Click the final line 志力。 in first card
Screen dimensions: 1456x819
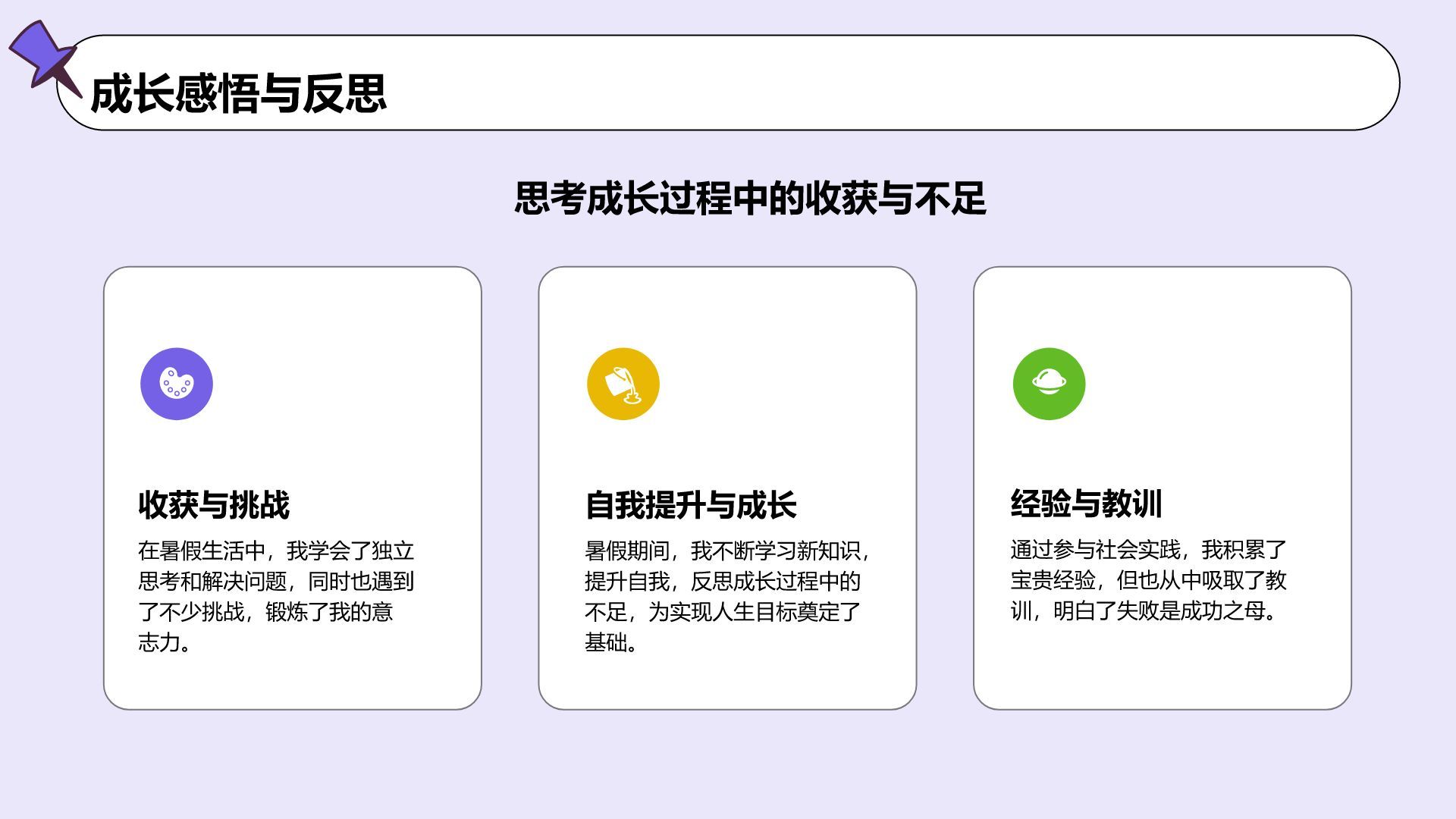pos(164,642)
